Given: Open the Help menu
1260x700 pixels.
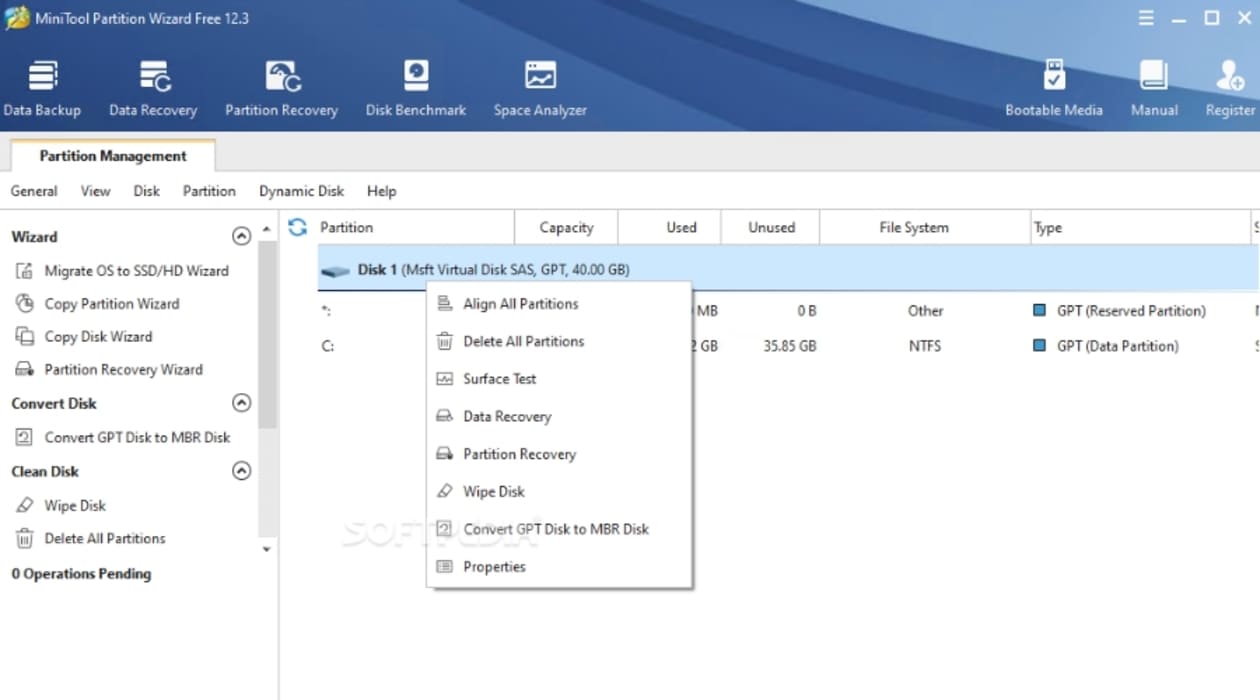Looking at the screenshot, I should click(381, 191).
